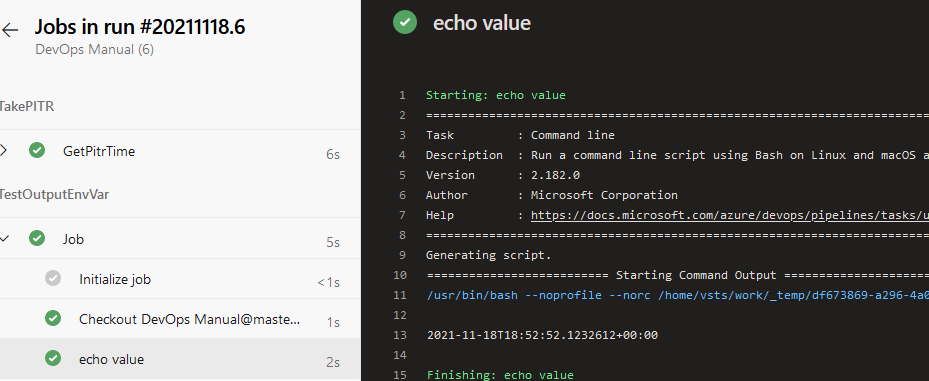Viewport: 929px width, 381px height.
Task: Click the success icon in the log header
Action: pos(405,23)
